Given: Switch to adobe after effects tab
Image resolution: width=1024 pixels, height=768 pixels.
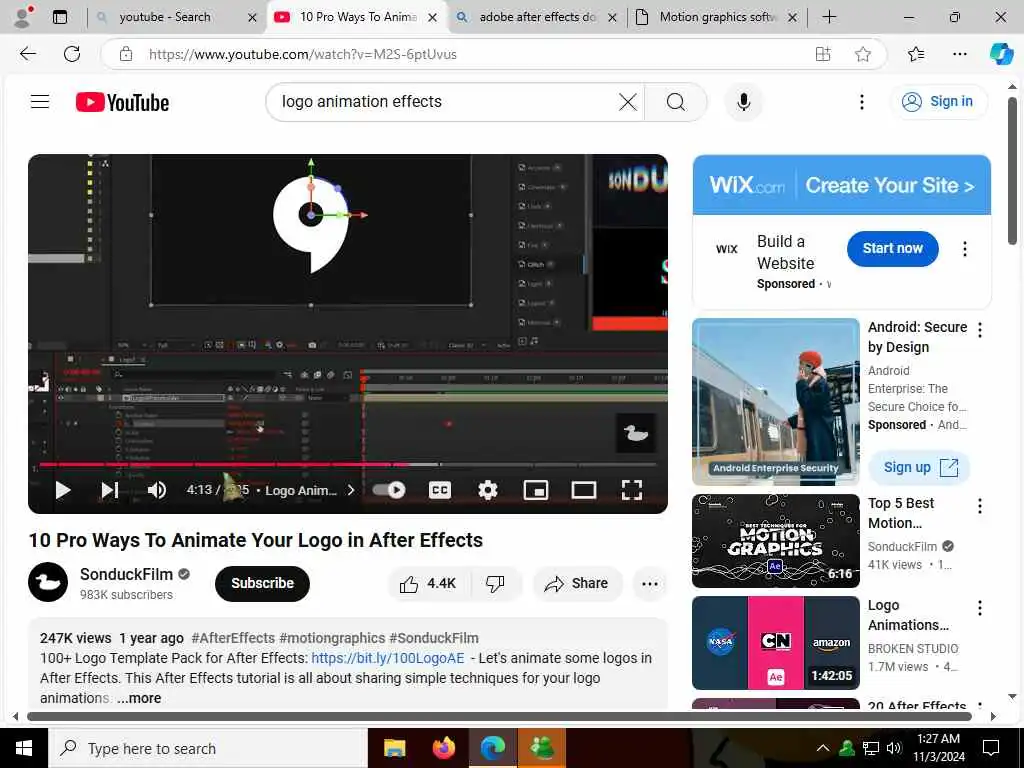Looking at the screenshot, I should [x=537, y=17].
